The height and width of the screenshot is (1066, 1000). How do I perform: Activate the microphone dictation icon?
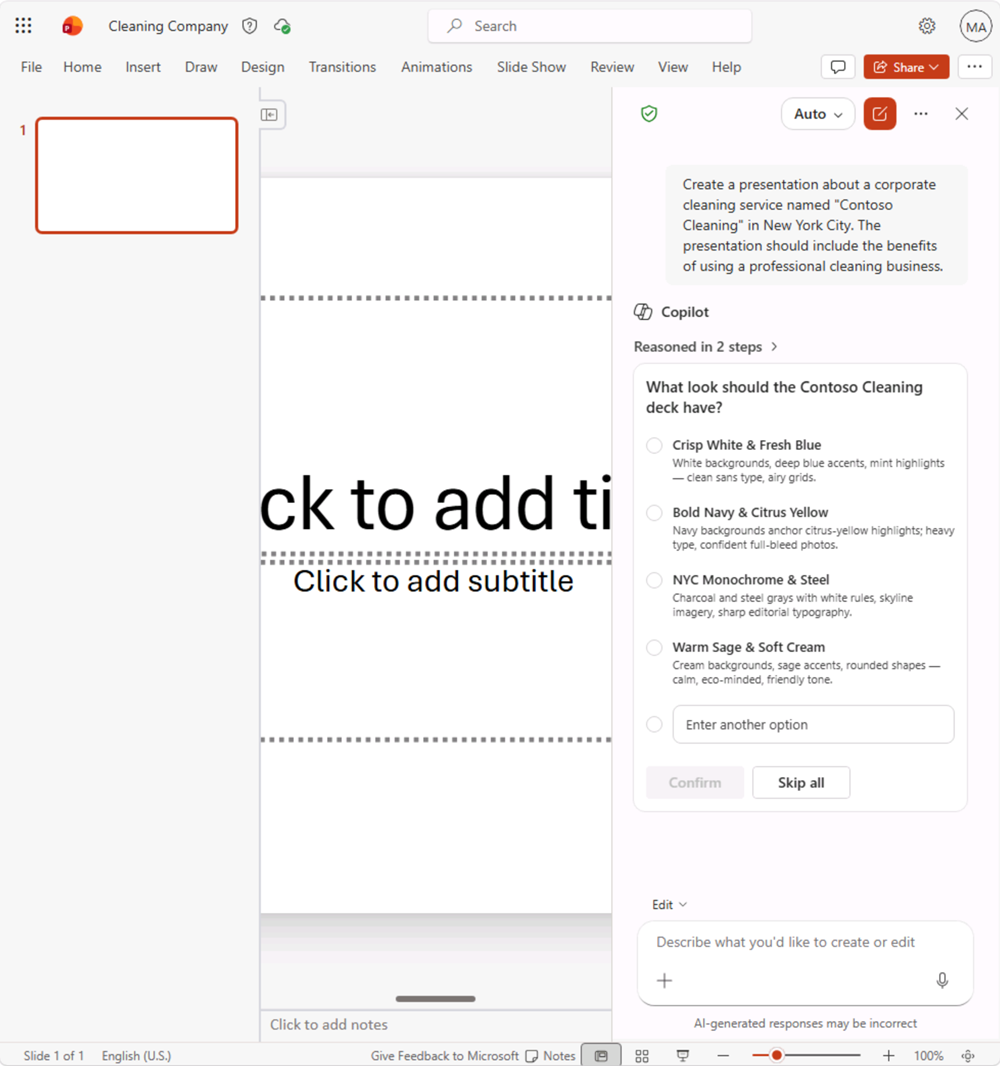[942, 980]
